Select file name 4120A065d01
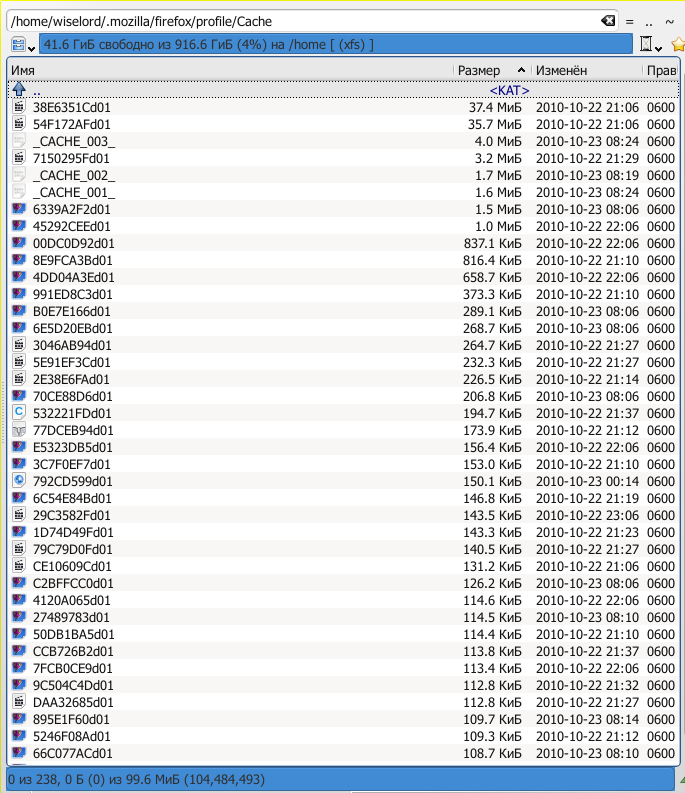The image size is (685, 793). tap(71, 600)
